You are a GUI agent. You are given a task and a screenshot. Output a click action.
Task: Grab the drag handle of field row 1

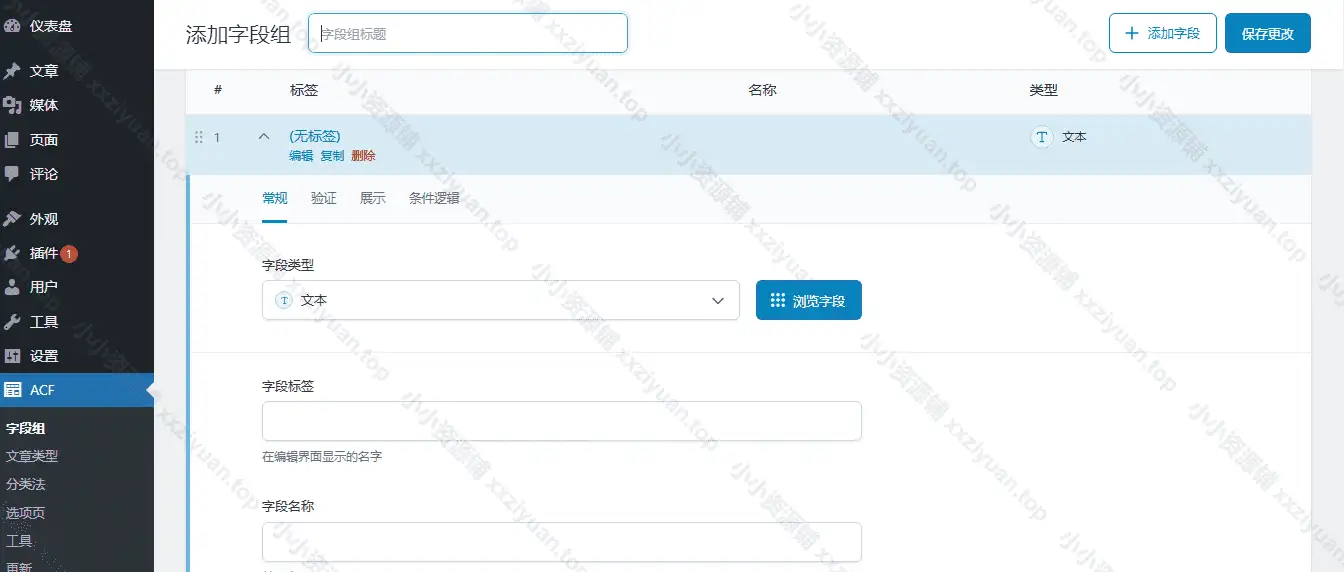(x=198, y=137)
